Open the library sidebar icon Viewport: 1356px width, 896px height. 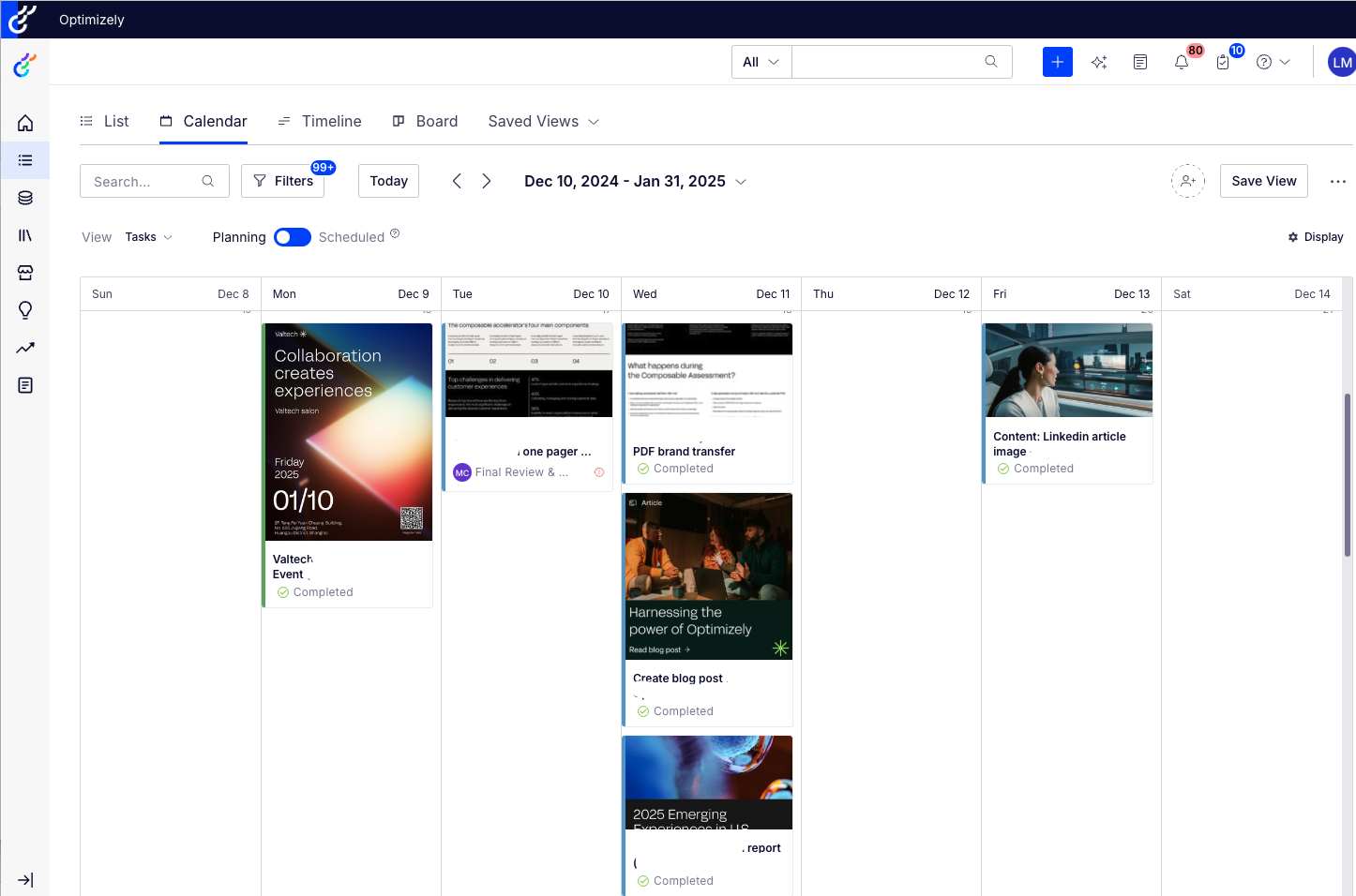25,235
